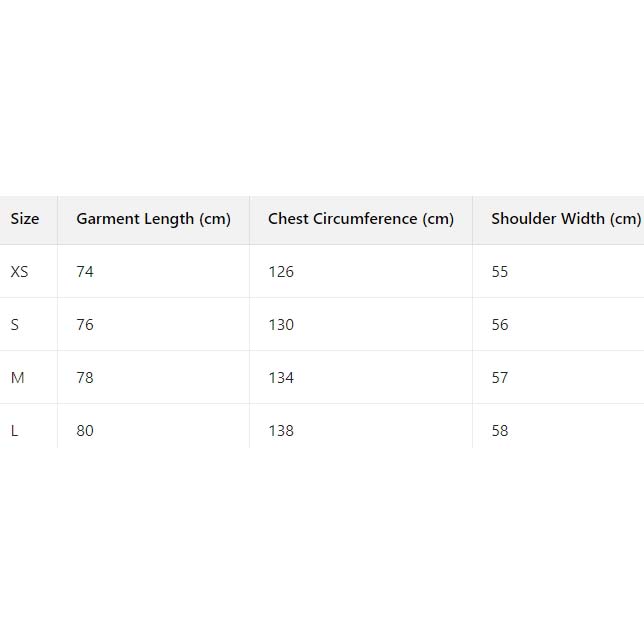Select garment length value 76
The height and width of the screenshot is (644, 644).
pyautogui.click(x=85, y=325)
